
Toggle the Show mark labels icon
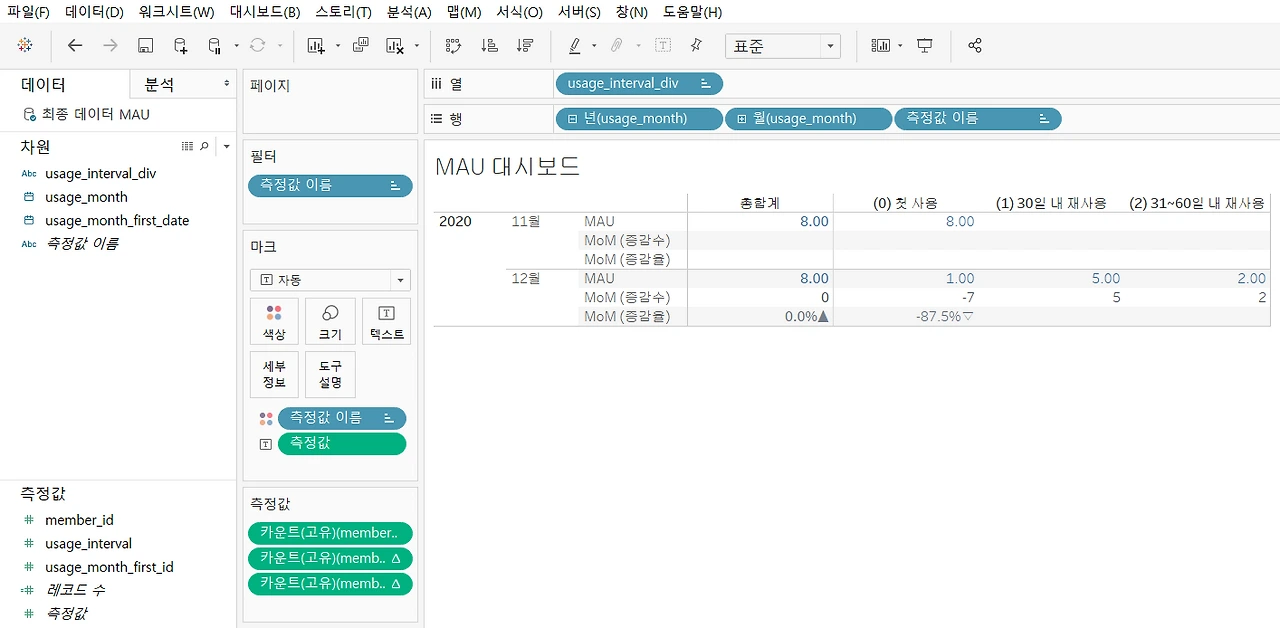[663, 46]
